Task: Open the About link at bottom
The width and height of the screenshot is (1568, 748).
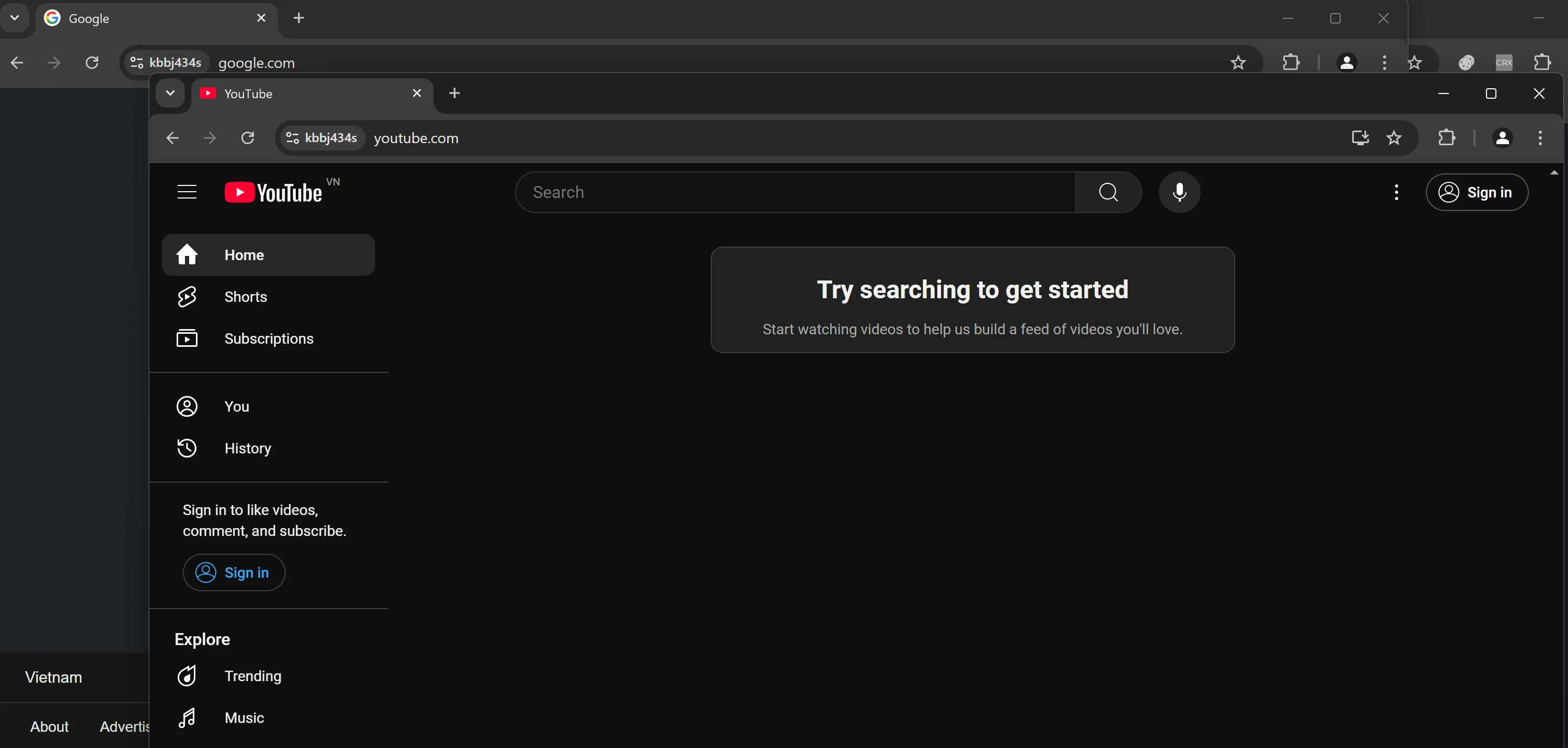Action: point(49,726)
